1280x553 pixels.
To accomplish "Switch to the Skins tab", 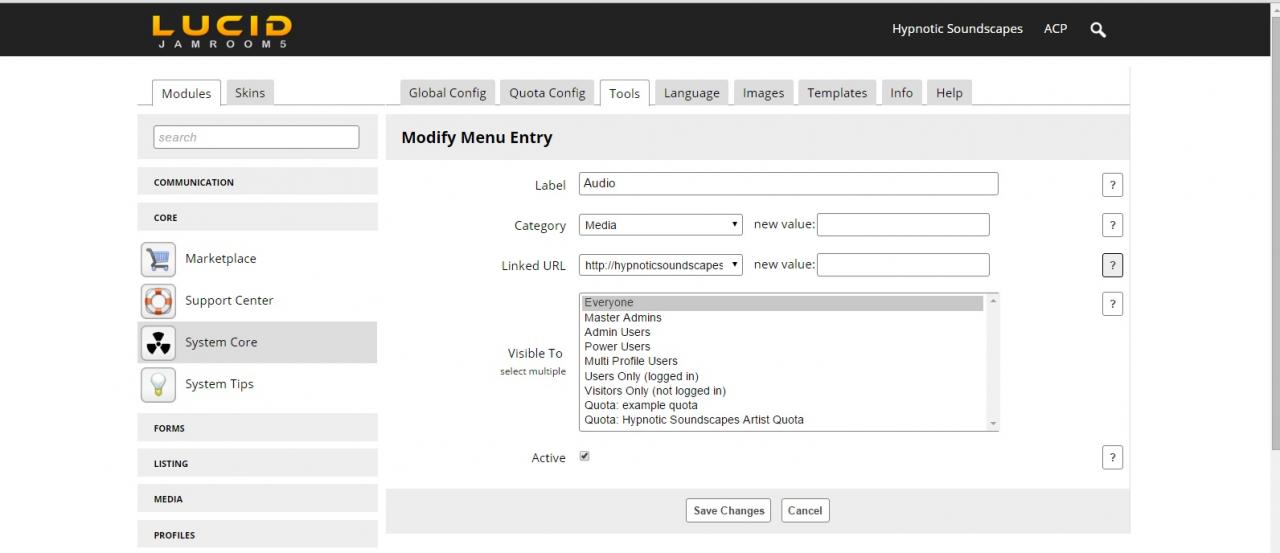I will coord(250,93).
